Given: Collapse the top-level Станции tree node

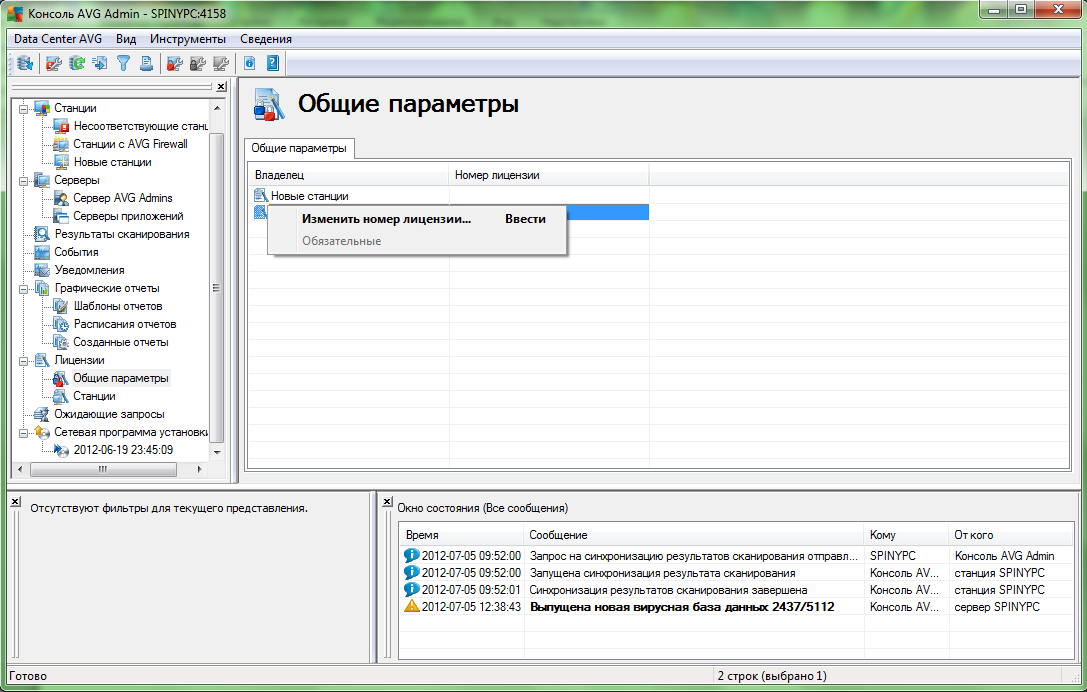Looking at the screenshot, I should (x=23, y=109).
